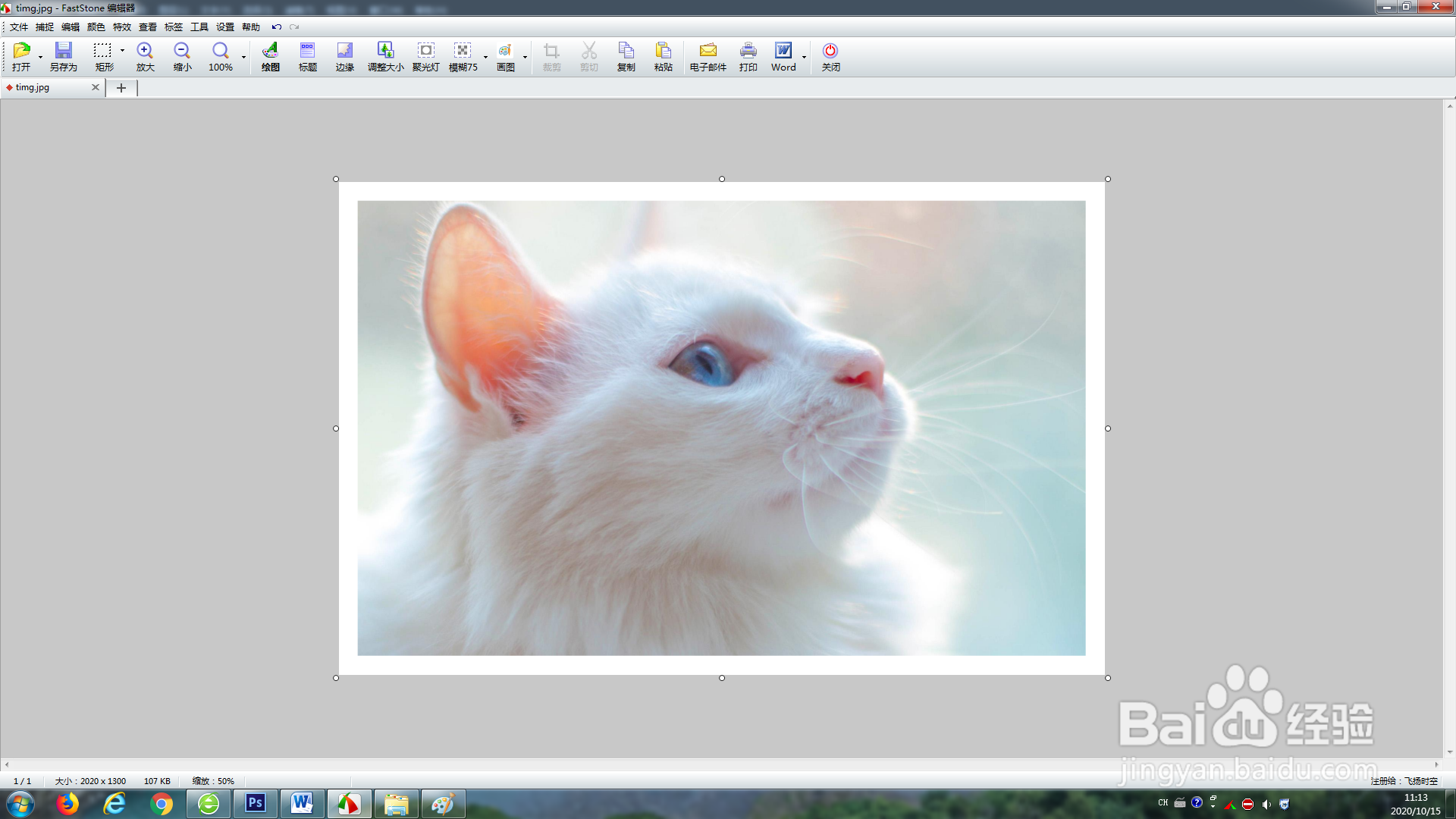Click the 另存为 (Save As) icon
This screenshot has height=819, width=1456.
(x=63, y=56)
